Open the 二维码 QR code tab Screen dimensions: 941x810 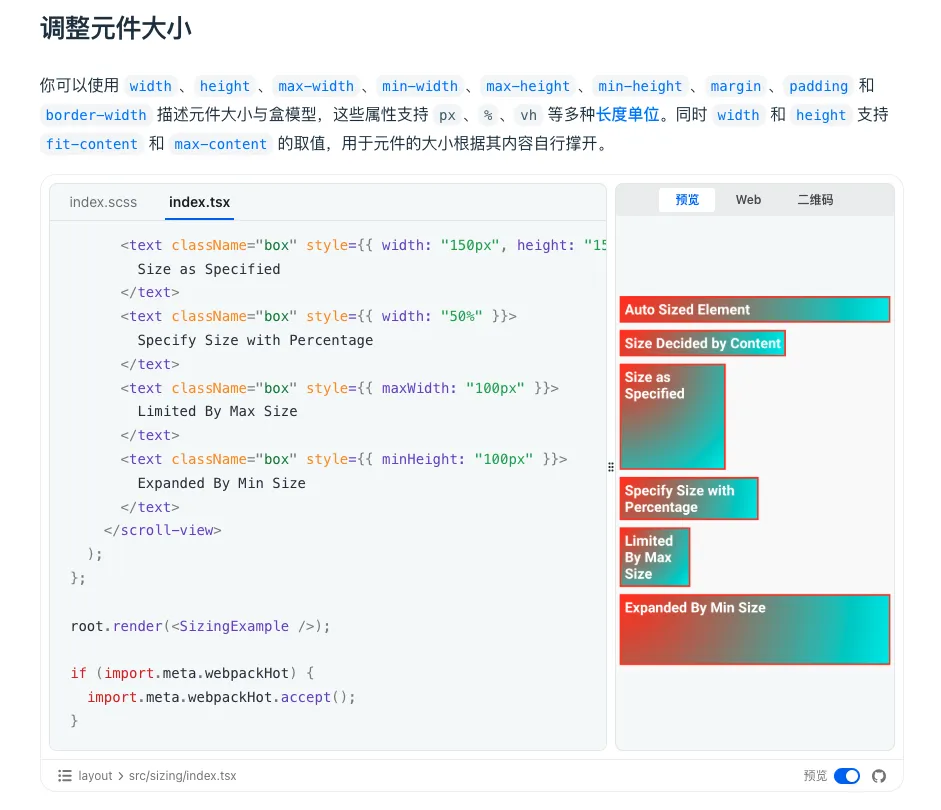(x=815, y=200)
